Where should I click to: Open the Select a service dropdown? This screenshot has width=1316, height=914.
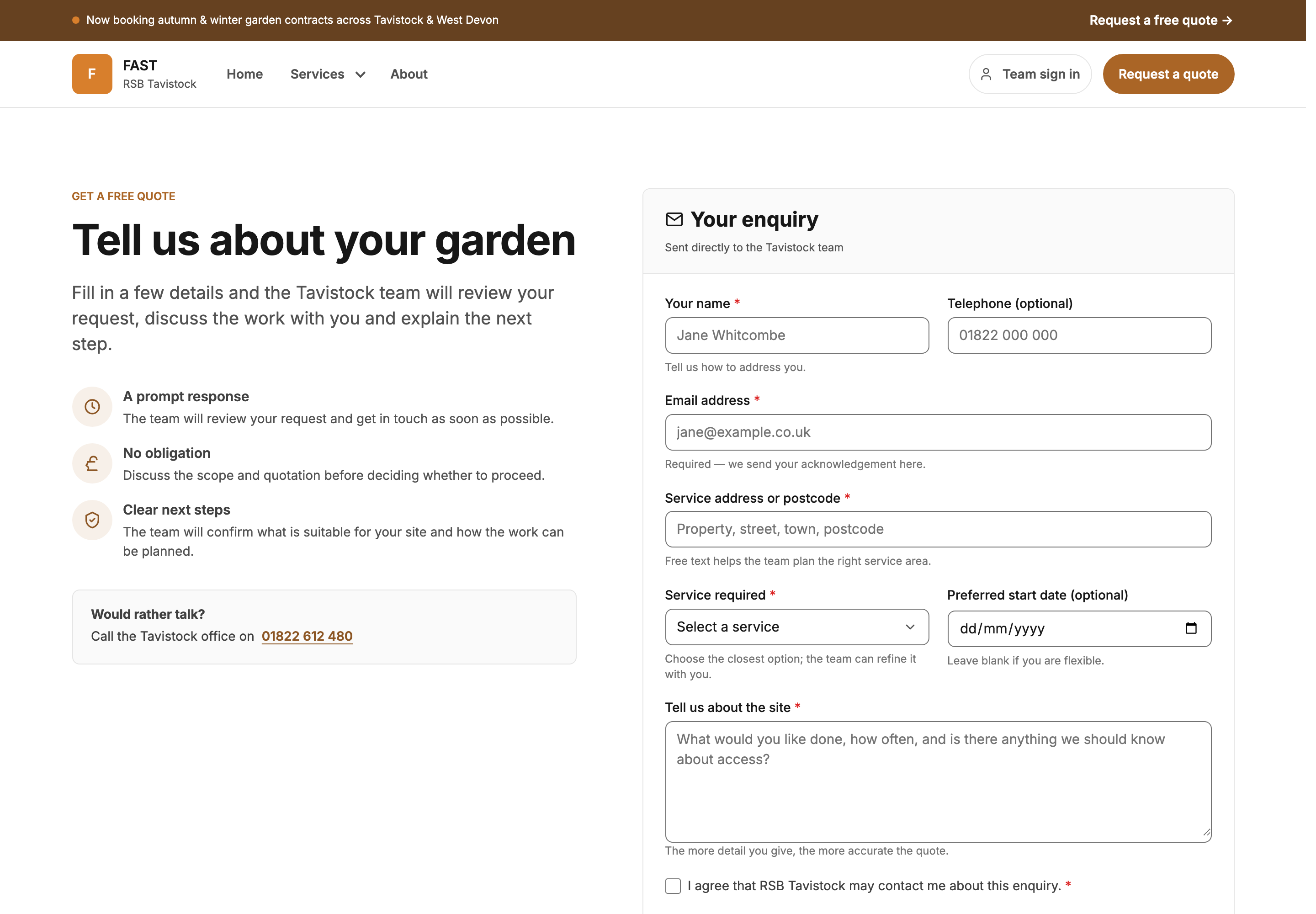point(796,627)
